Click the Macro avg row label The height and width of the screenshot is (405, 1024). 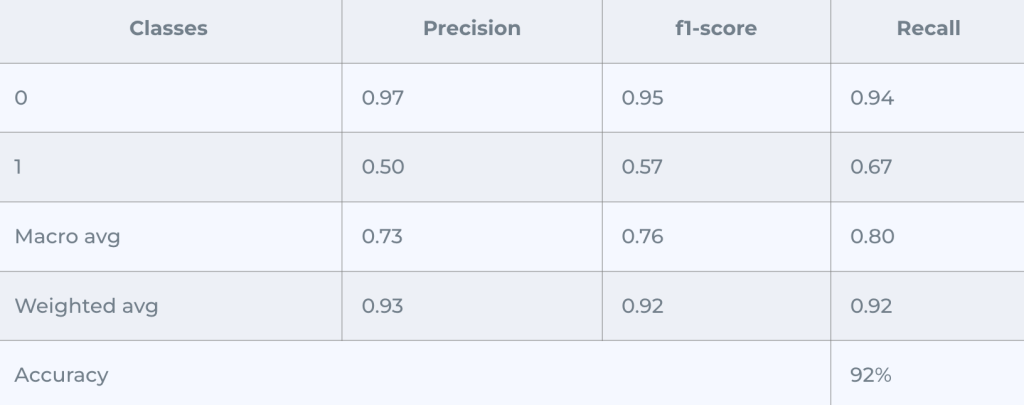pyautogui.click(x=68, y=237)
